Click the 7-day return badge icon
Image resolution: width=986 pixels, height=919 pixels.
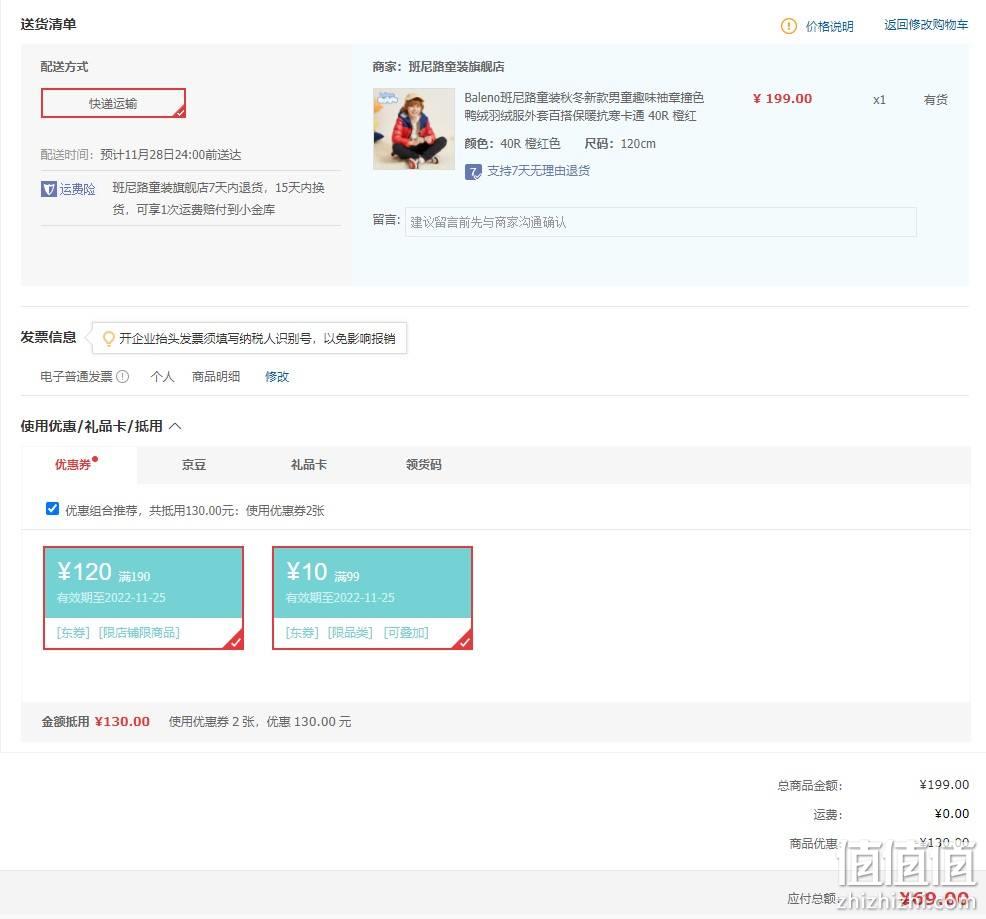(473, 171)
